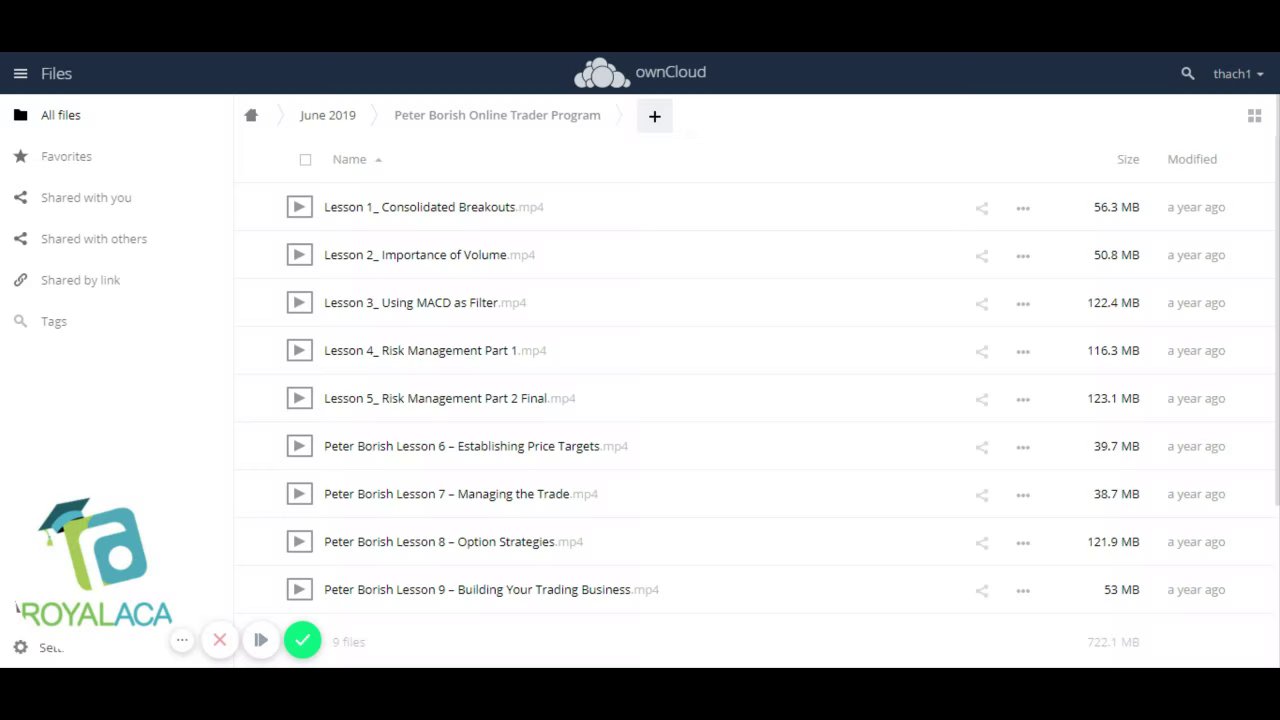Click video icon of Lesson 6 Price Targets
Viewport: 1280px width, 720px height.
299,446
